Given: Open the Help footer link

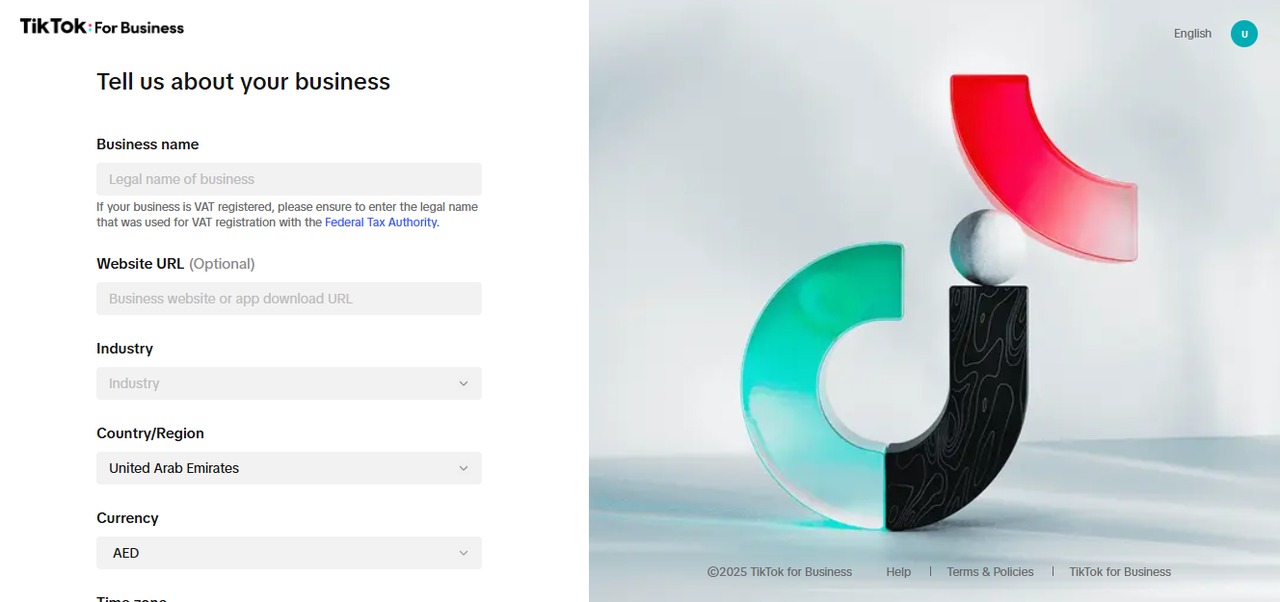Looking at the screenshot, I should coord(898,572).
